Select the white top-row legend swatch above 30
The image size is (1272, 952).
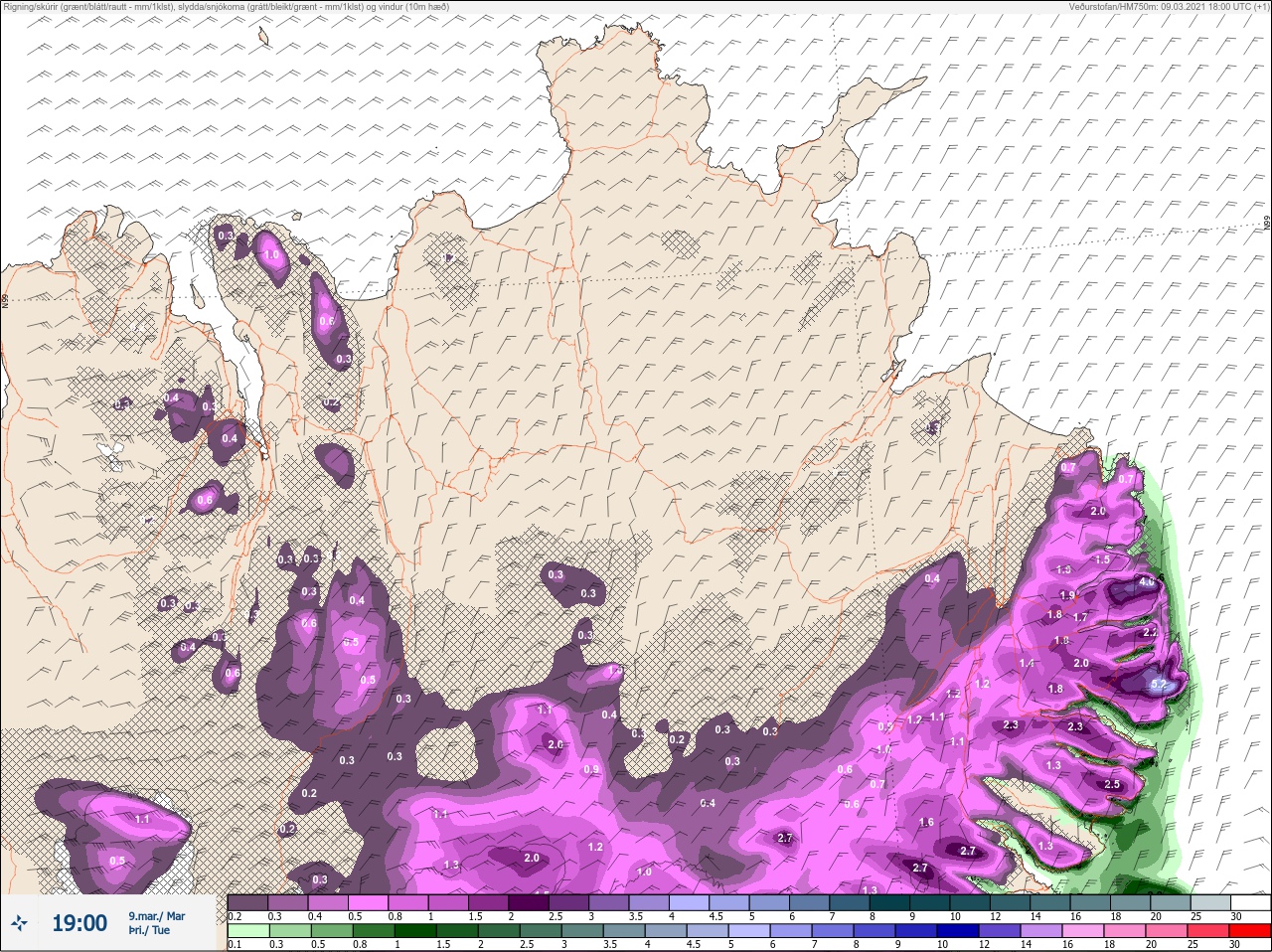[x=1250, y=903]
